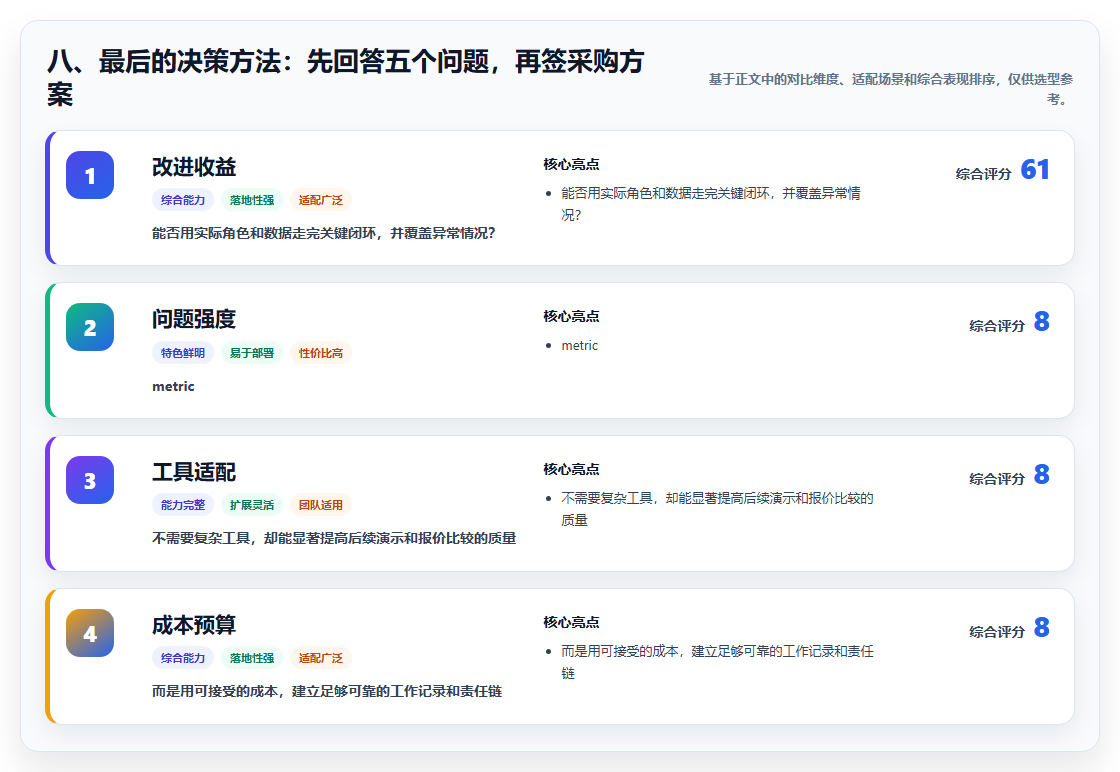This screenshot has height=772, width=1120.
Task: Select 综合能力 tag in 改进收益 card
Action: (x=183, y=200)
